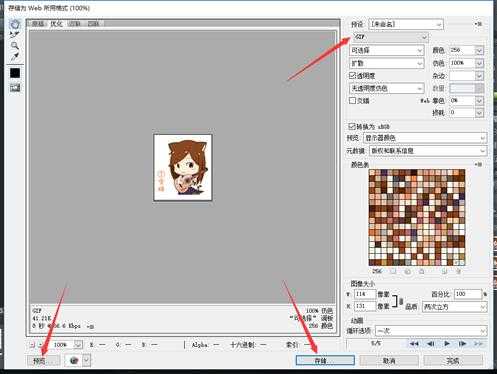Open the Web 靠色 0% snap arrow
The height and width of the screenshot is (374, 497).
pyautogui.click(x=479, y=100)
